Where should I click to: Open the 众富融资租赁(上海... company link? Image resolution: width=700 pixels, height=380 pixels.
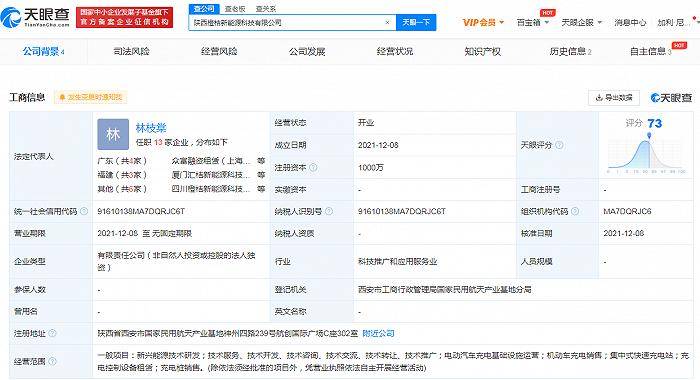pos(212,161)
